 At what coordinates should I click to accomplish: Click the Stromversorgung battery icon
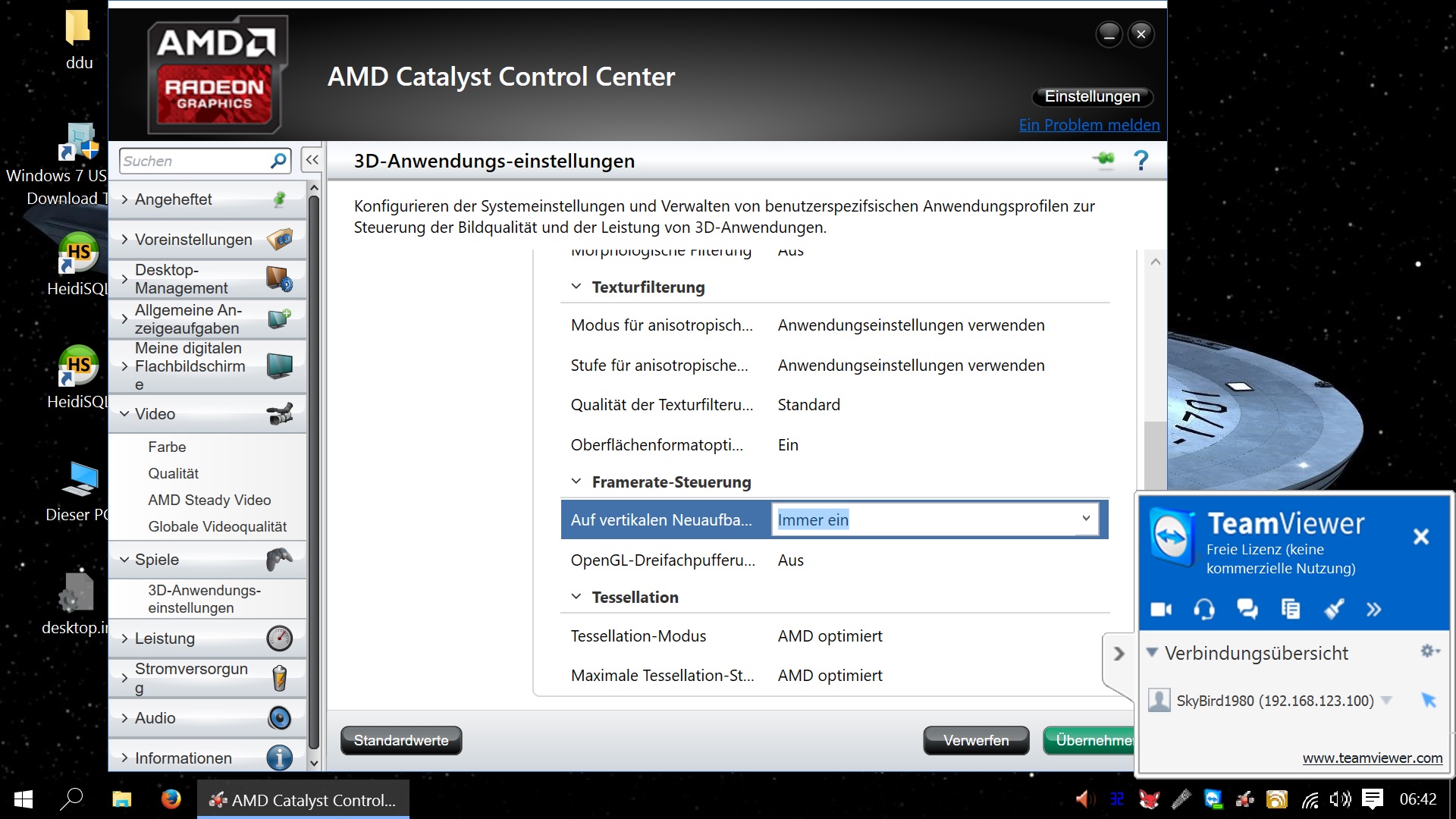coord(280,678)
